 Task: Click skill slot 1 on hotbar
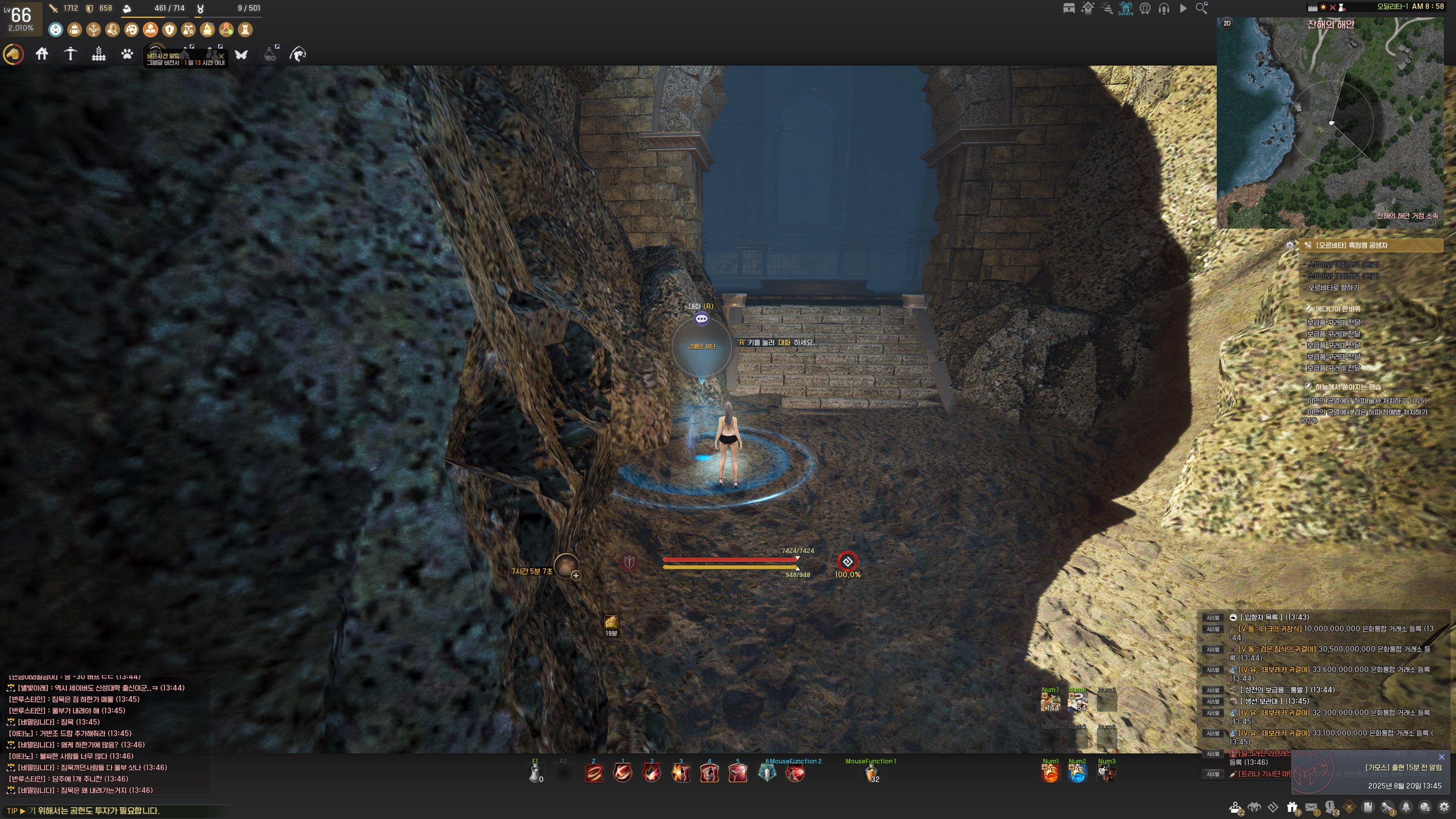[x=622, y=773]
